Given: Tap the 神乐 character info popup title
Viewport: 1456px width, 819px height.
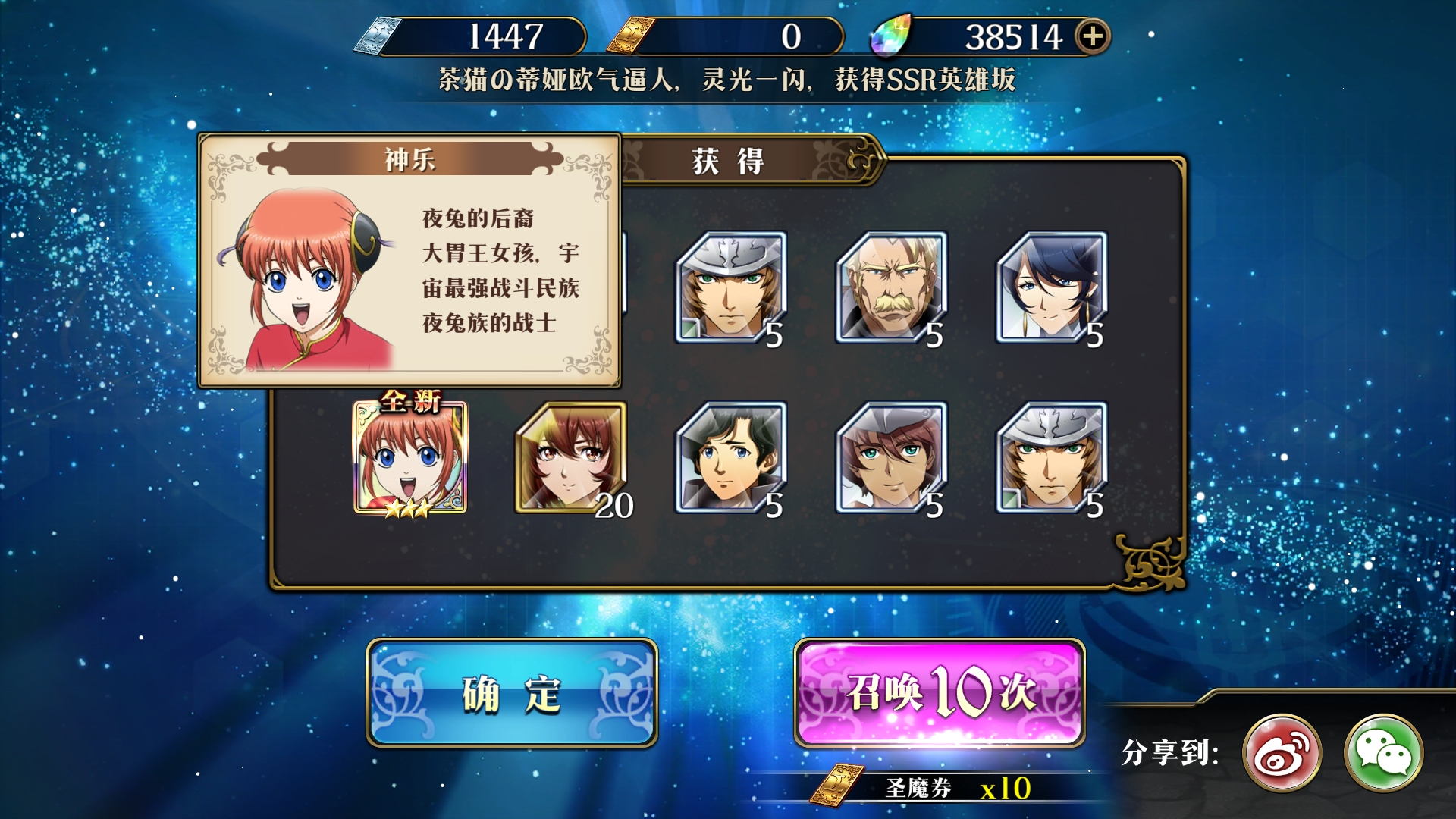Looking at the screenshot, I should click(409, 159).
